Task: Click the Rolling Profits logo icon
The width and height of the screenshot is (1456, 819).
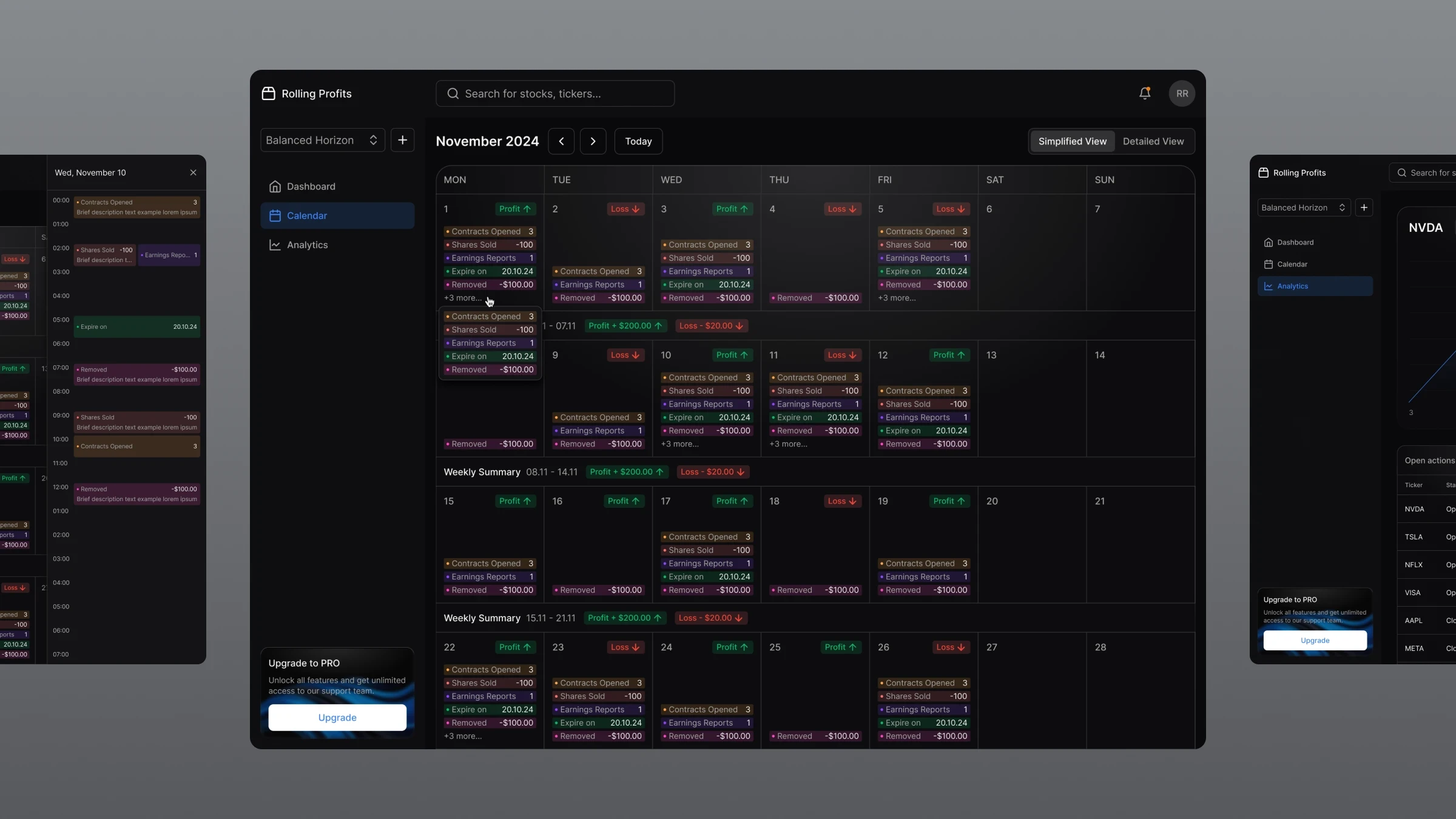Action: (x=268, y=93)
